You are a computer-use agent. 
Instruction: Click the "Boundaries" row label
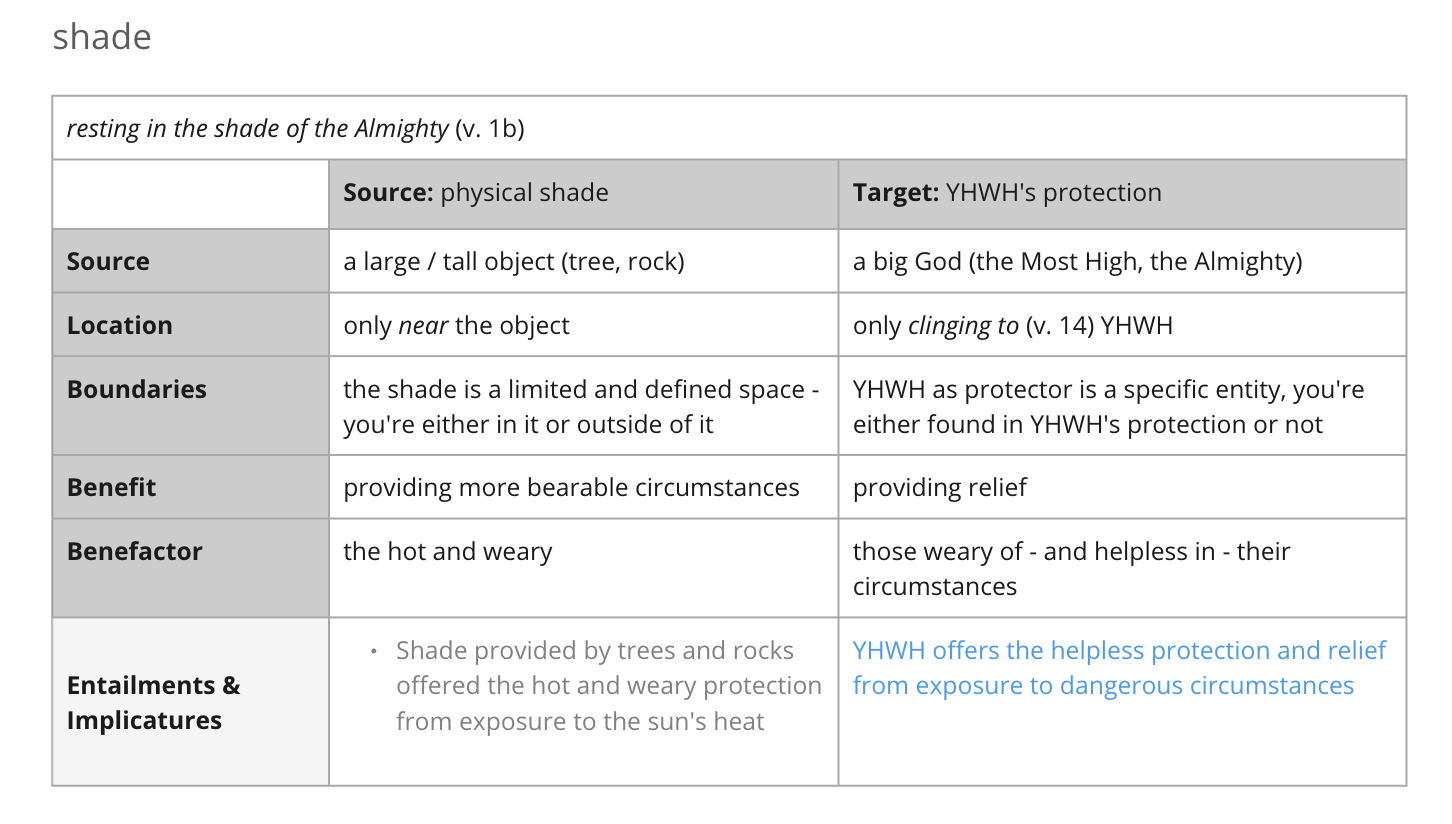point(137,390)
